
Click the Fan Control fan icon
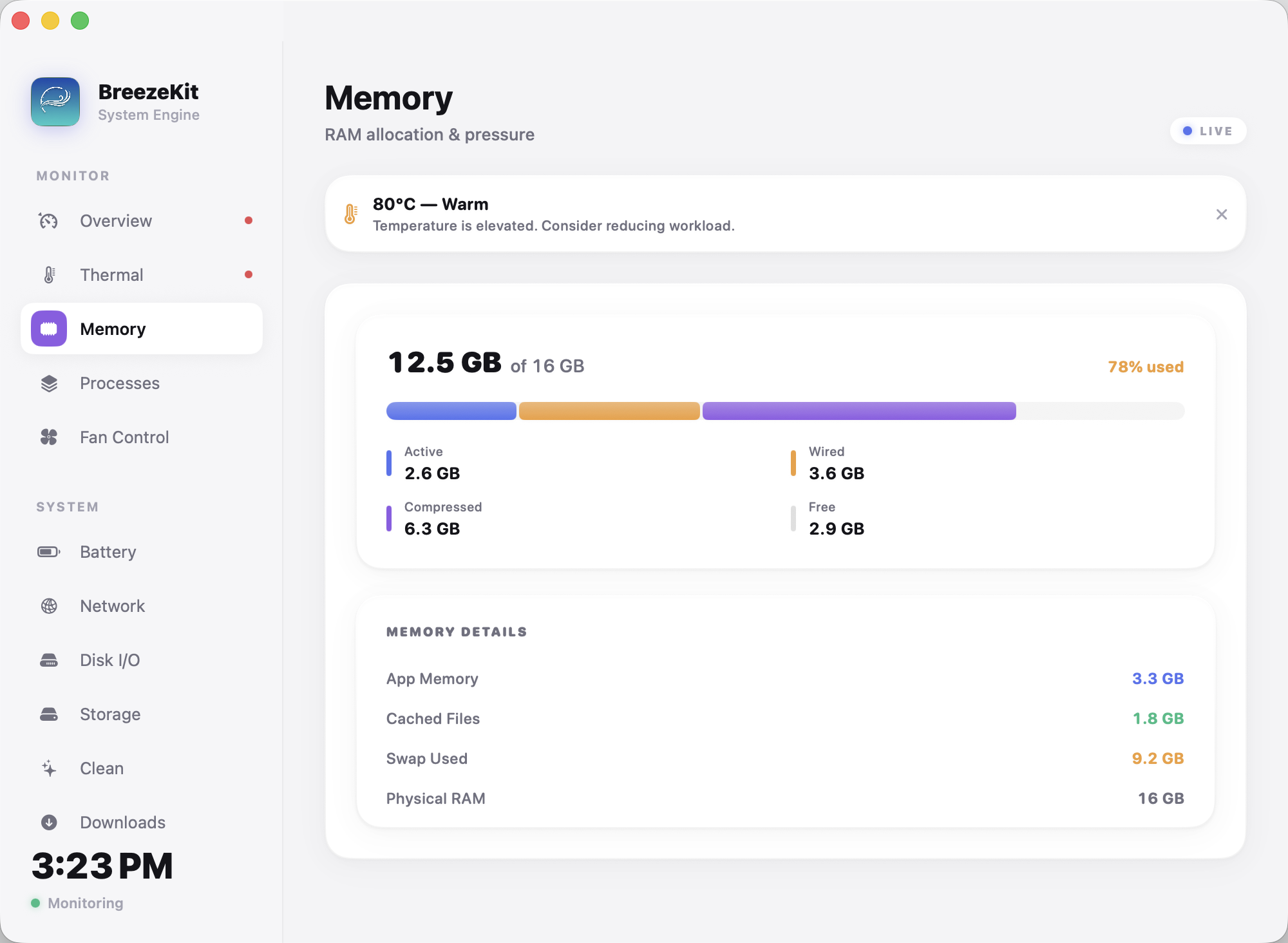pos(49,437)
